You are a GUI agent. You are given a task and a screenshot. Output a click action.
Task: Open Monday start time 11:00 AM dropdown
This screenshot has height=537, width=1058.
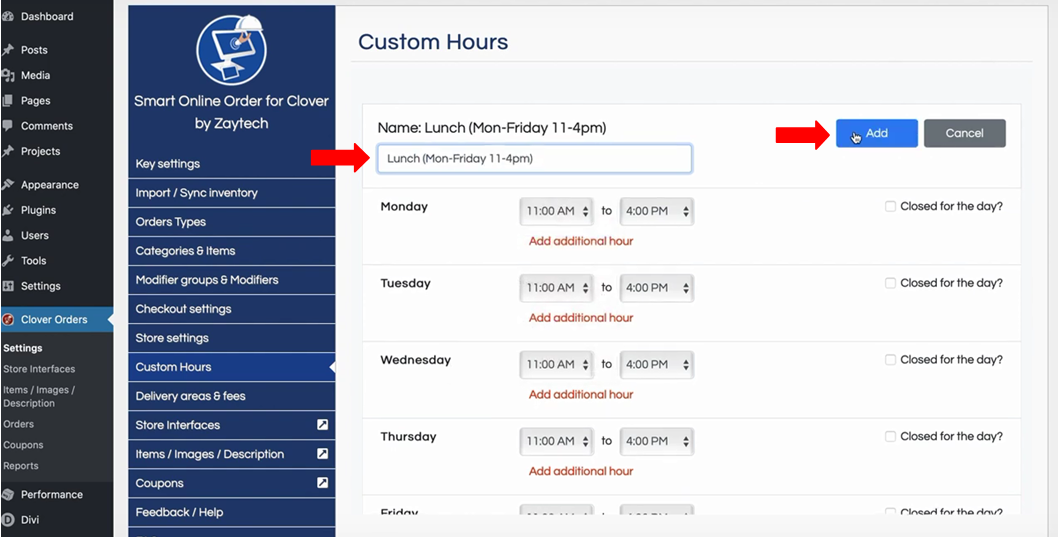pyautogui.click(x=557, y=211)
